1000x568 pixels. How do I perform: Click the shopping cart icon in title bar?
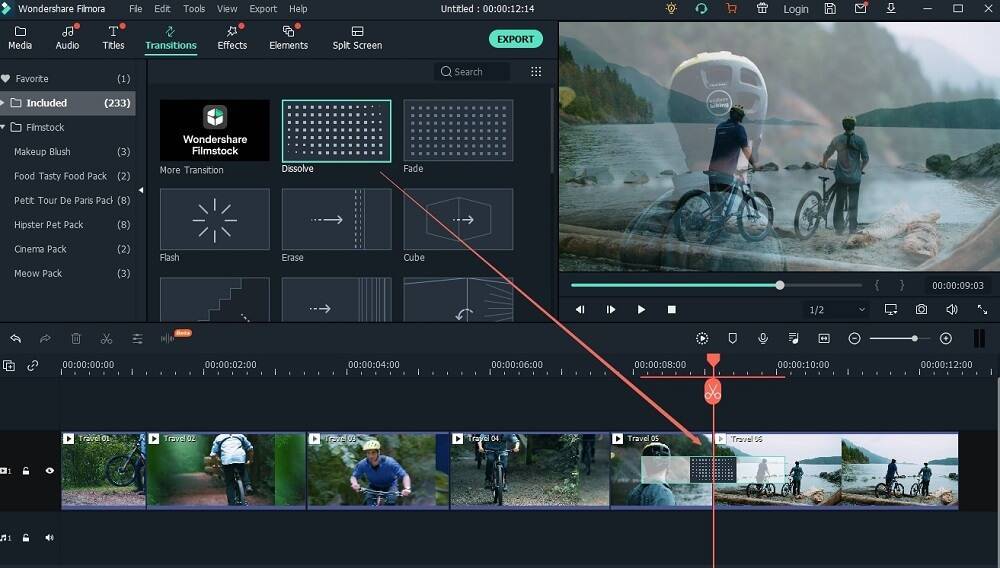[731, 9]
